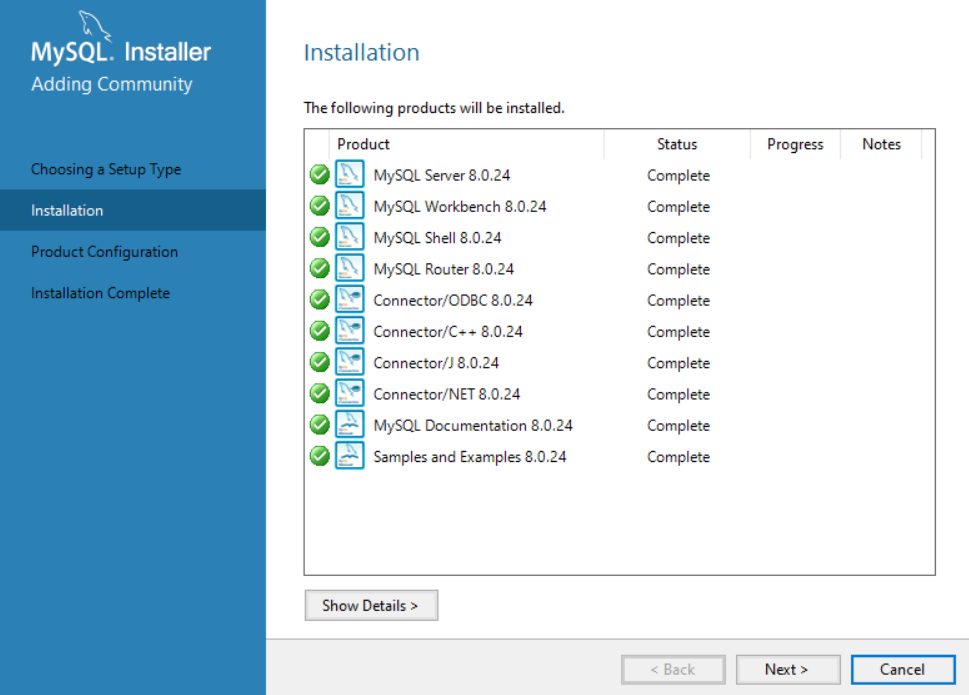Click the Adding Community subtitle
The image size is (969, 695).
coord(112,84)
